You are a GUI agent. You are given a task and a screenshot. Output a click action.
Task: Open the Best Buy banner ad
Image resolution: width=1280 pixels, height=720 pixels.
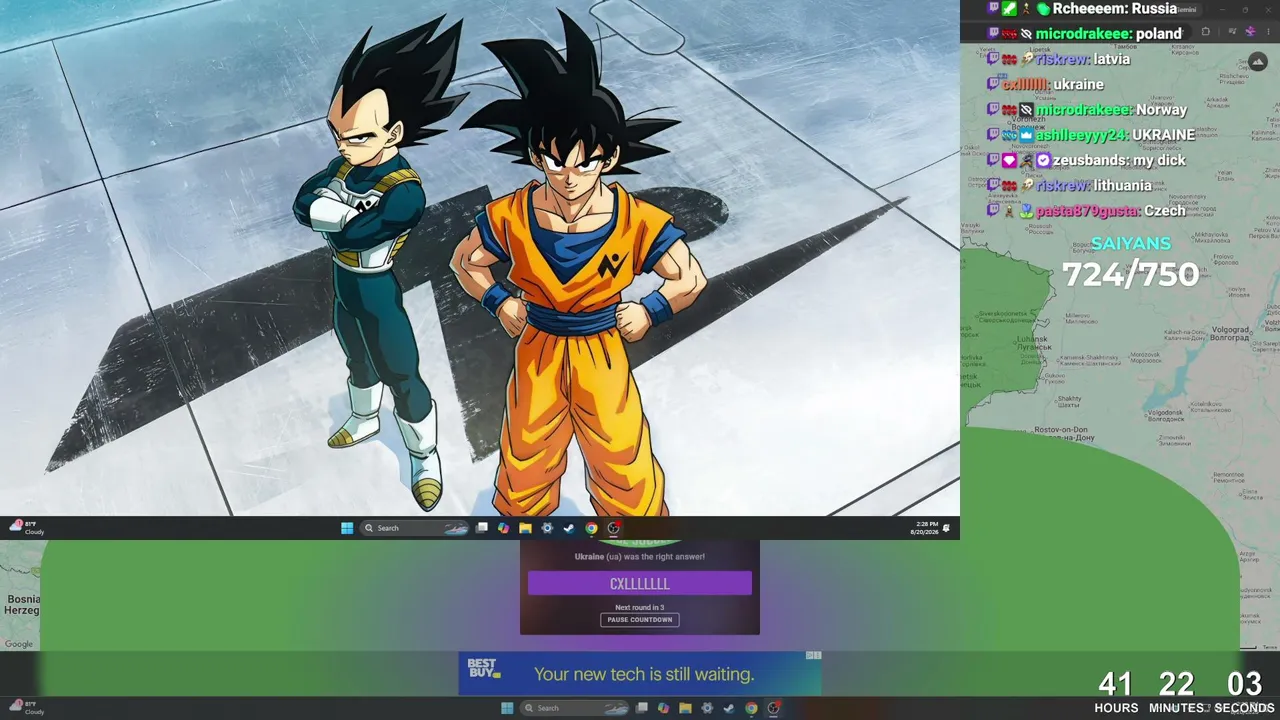640,674
